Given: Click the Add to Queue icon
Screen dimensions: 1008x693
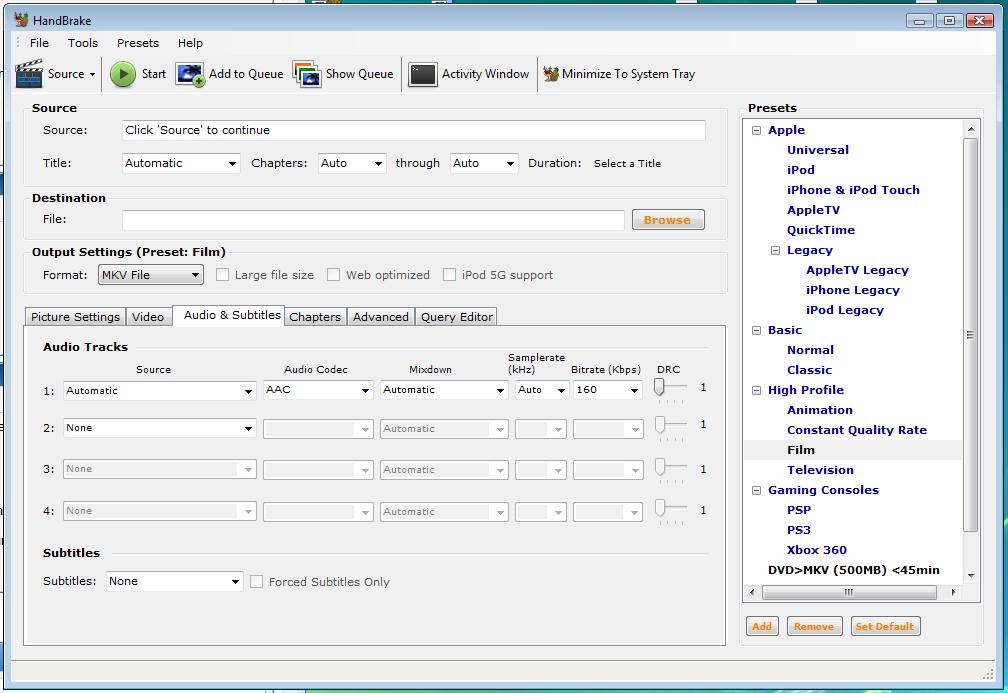Looking at the screenshot, I should [x=190, y=75].
